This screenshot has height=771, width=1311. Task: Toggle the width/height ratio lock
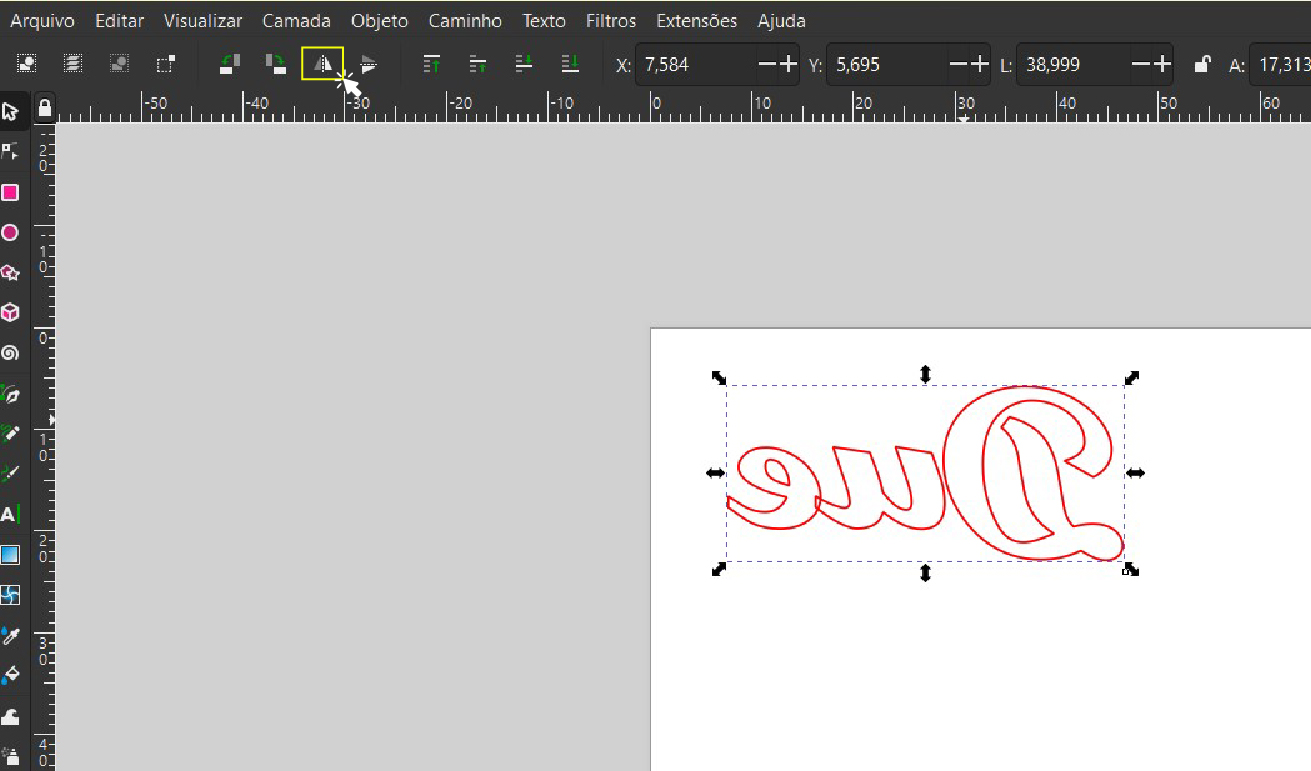(x=1204, y=65)
